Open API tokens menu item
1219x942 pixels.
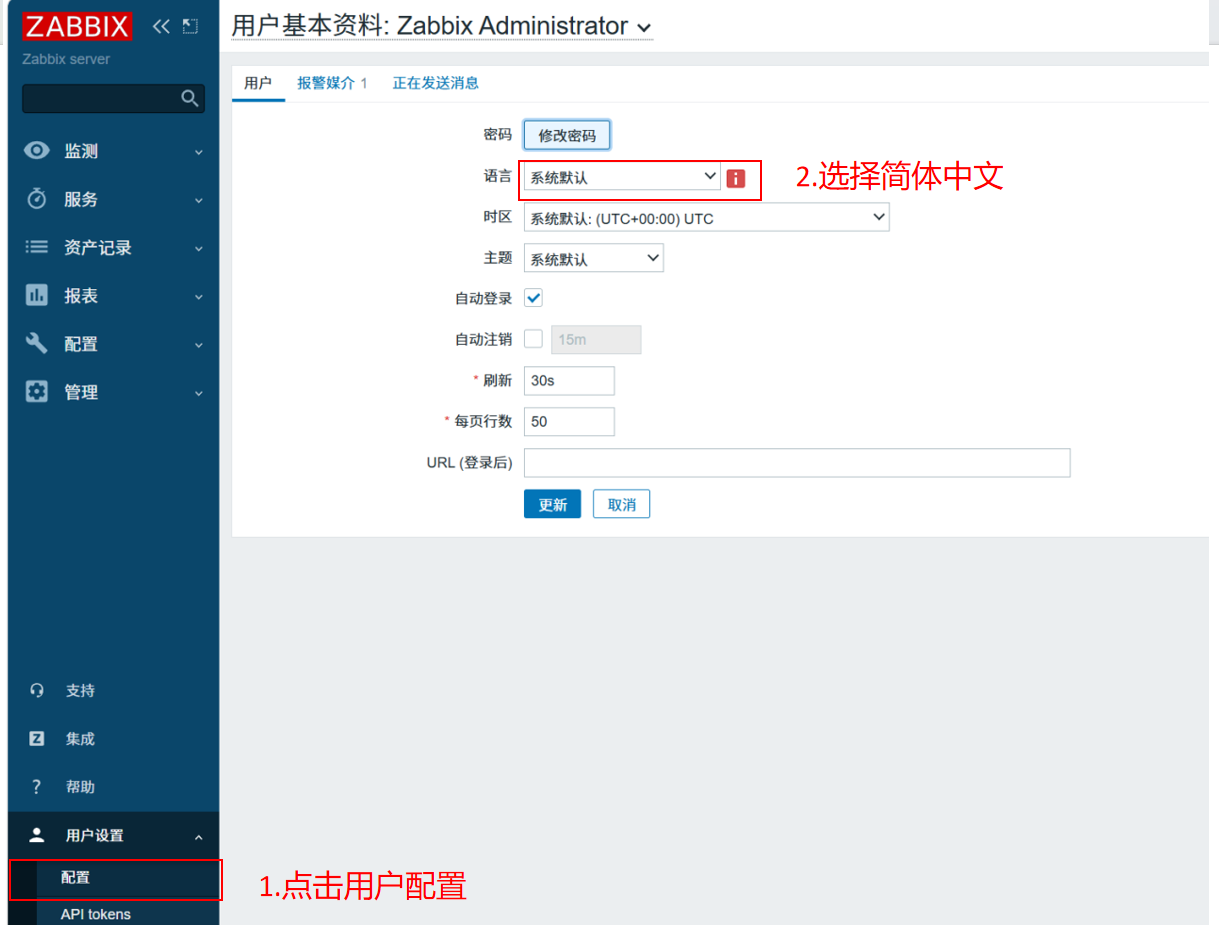coord(95,914)
